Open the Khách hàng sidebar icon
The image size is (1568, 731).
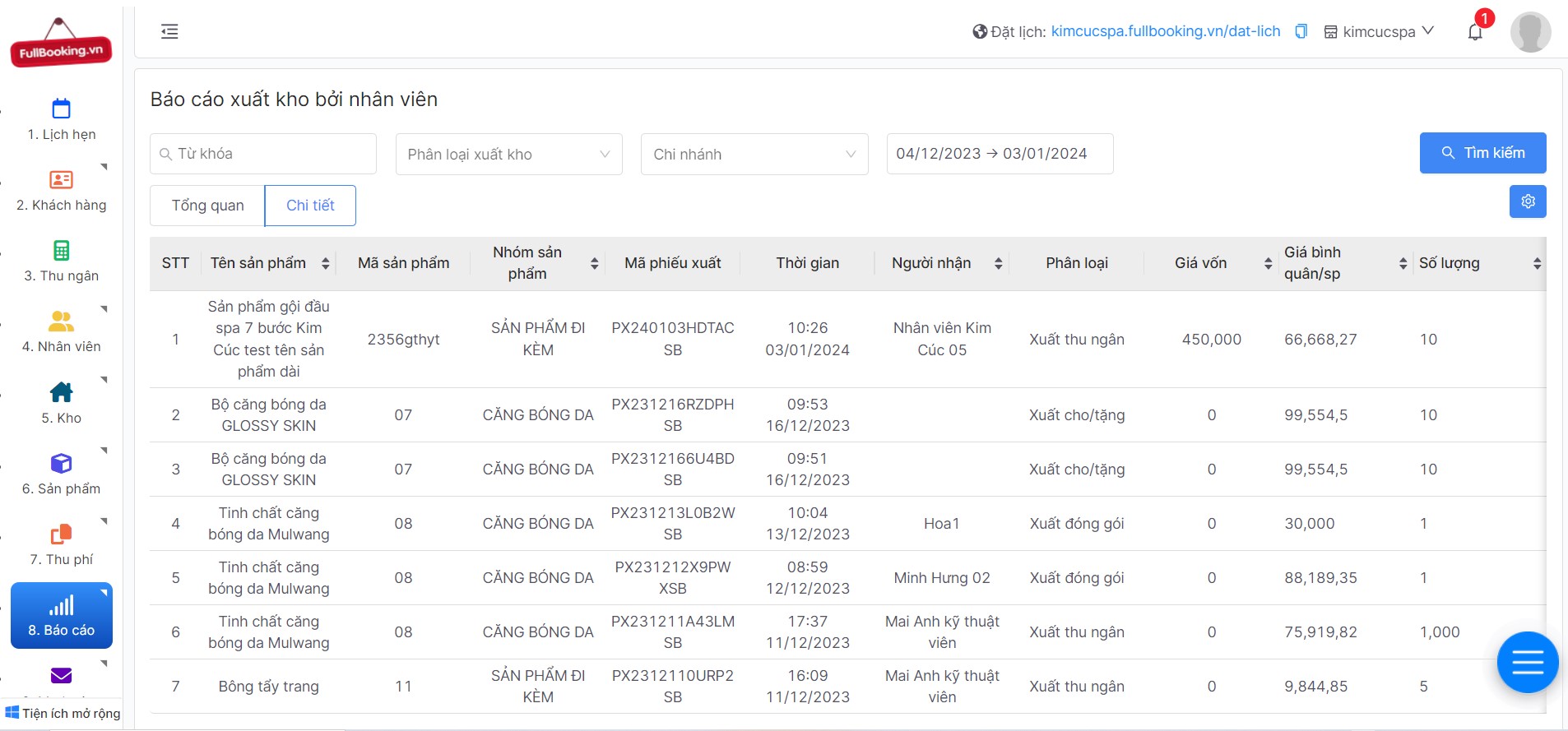62,179
